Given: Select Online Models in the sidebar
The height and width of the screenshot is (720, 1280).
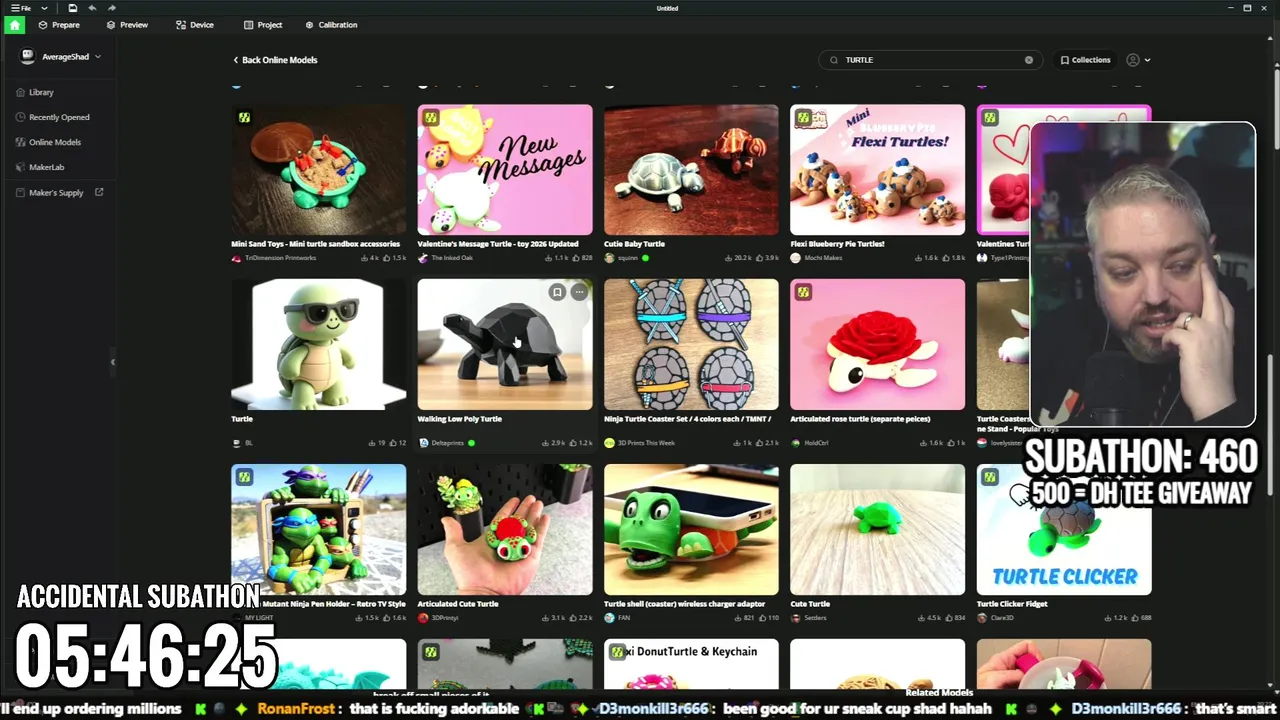Looking at the screenshot, I should (x=48, y=142).
